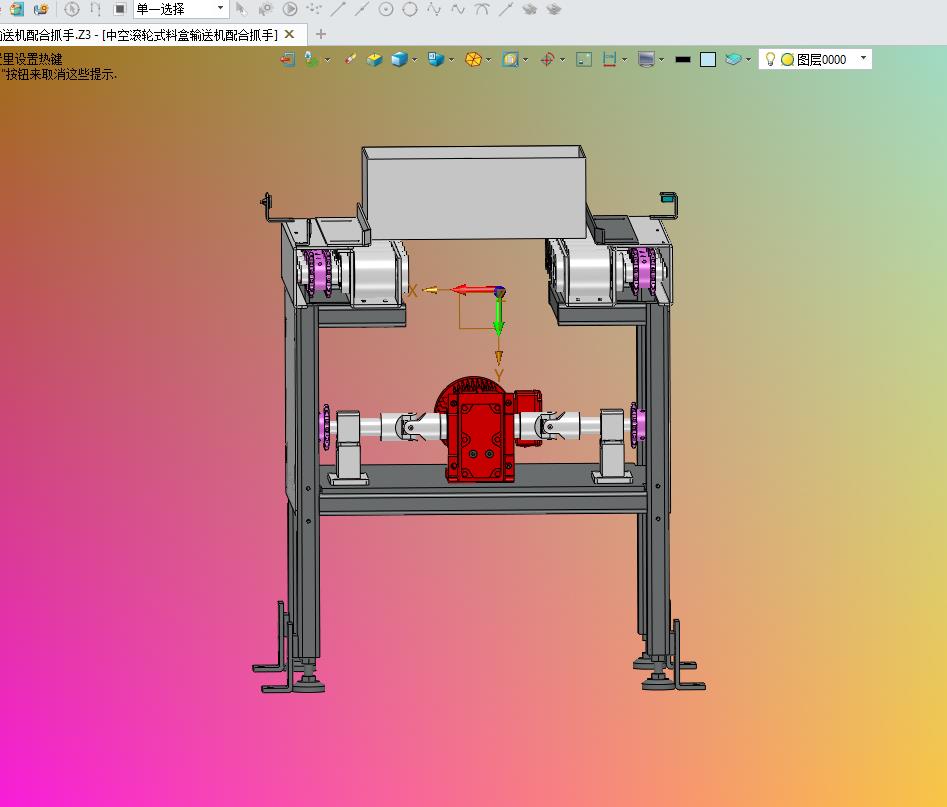Viewport: 947px width, 807px height.
Task: Click the black line color swatch
Action: [683, 59]
